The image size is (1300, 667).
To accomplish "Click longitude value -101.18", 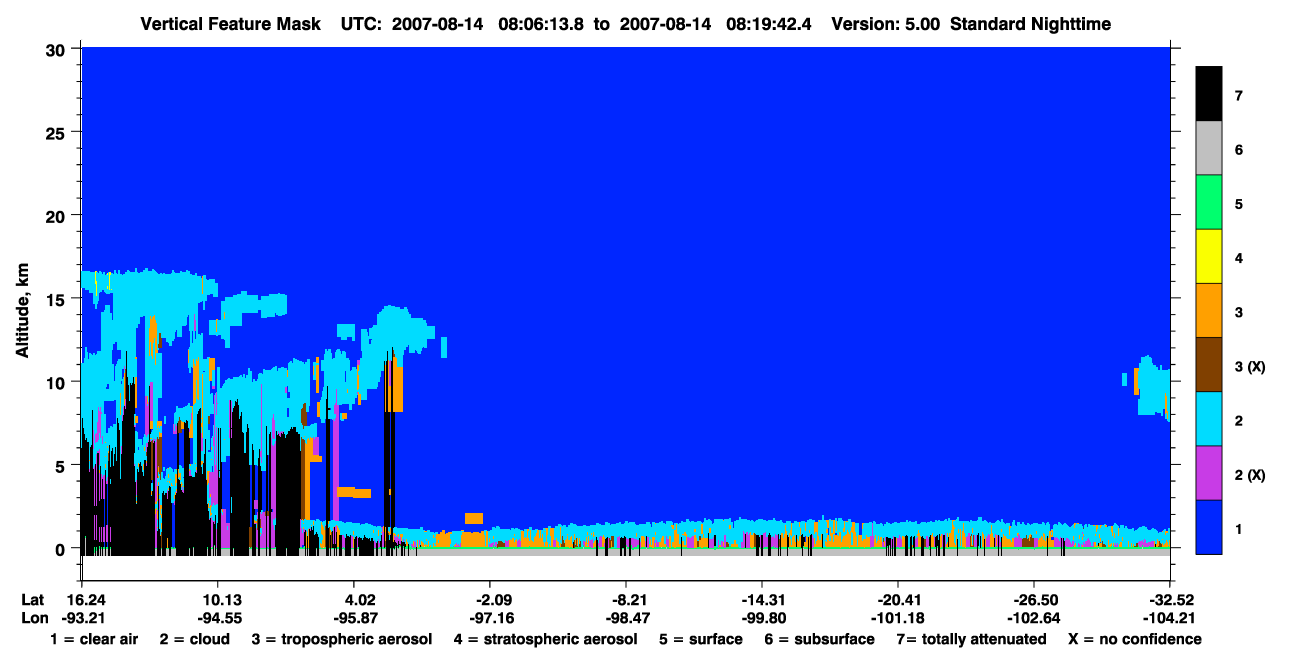I will coord(897,618).
